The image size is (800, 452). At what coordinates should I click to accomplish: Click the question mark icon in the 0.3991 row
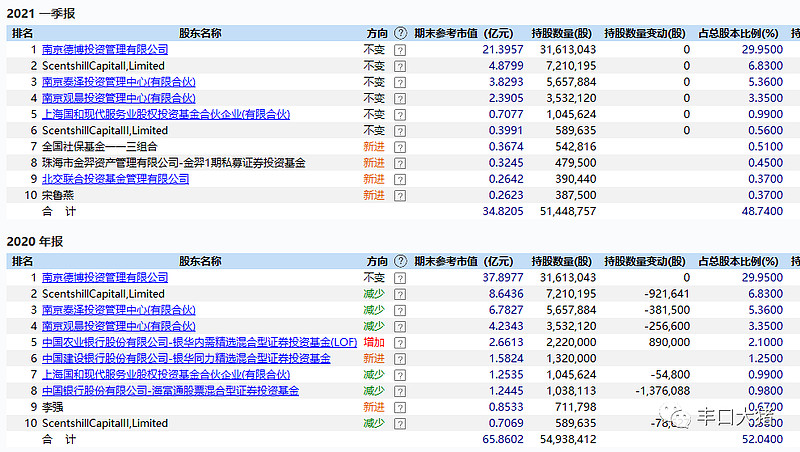point(400,131)
